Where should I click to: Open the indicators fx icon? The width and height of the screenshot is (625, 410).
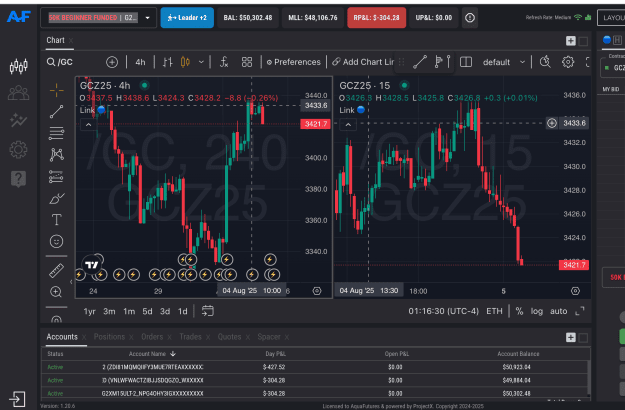(224, 62)
